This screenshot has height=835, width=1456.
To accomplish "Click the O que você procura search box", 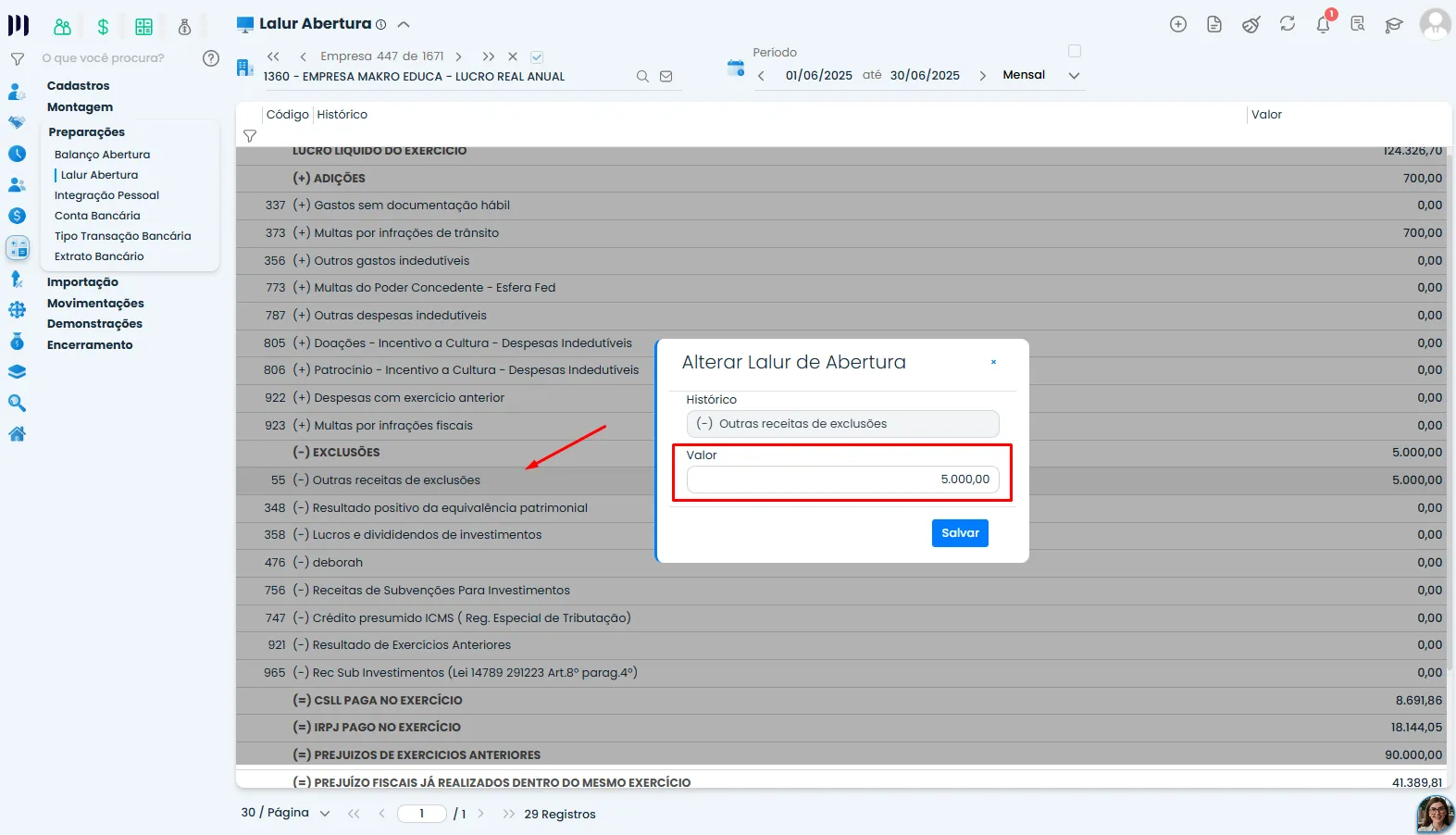I will pos(116,58).
